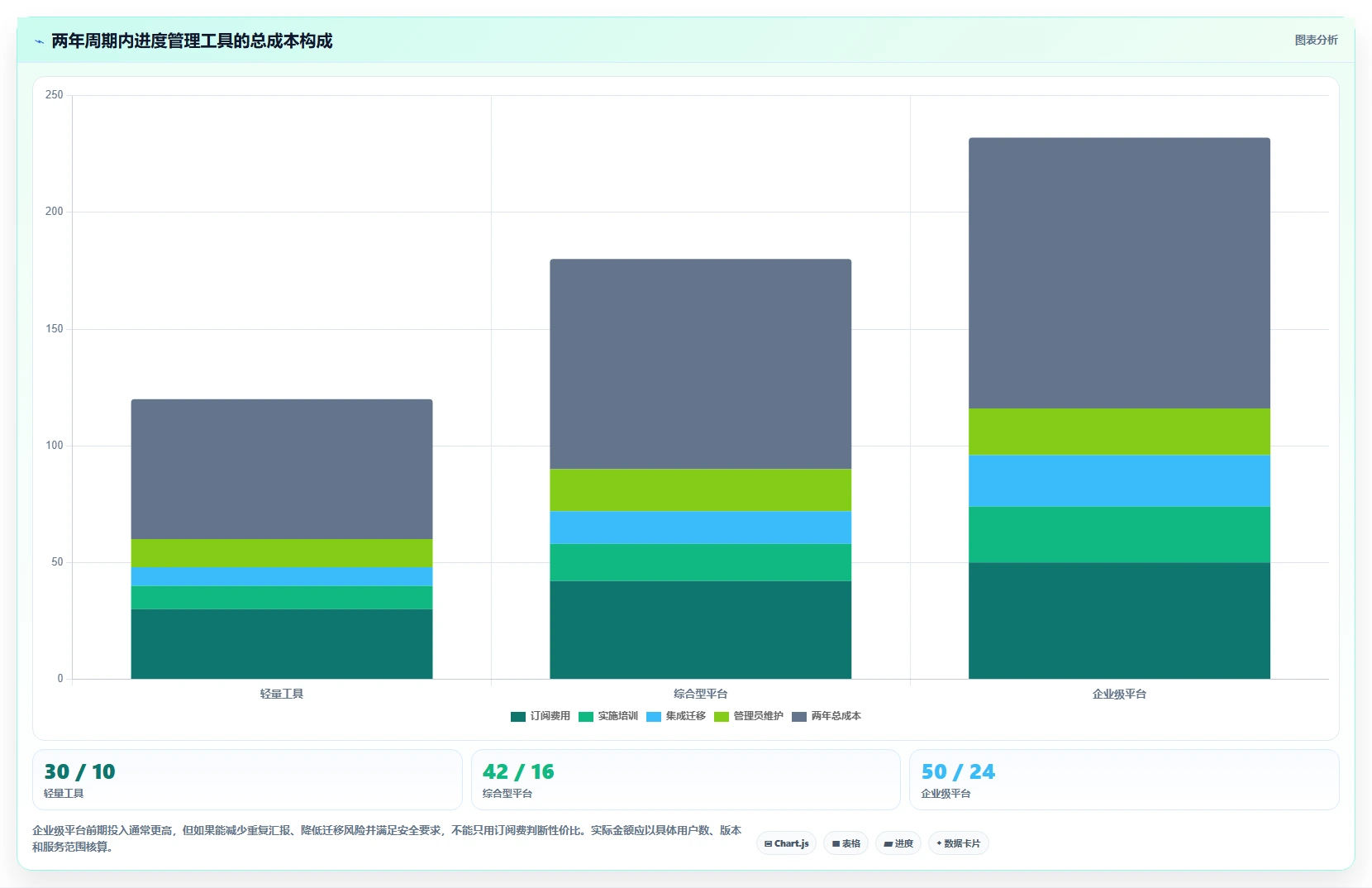Click the 150 y-axis tick label
1372x888 pixels.
(54, 329)
